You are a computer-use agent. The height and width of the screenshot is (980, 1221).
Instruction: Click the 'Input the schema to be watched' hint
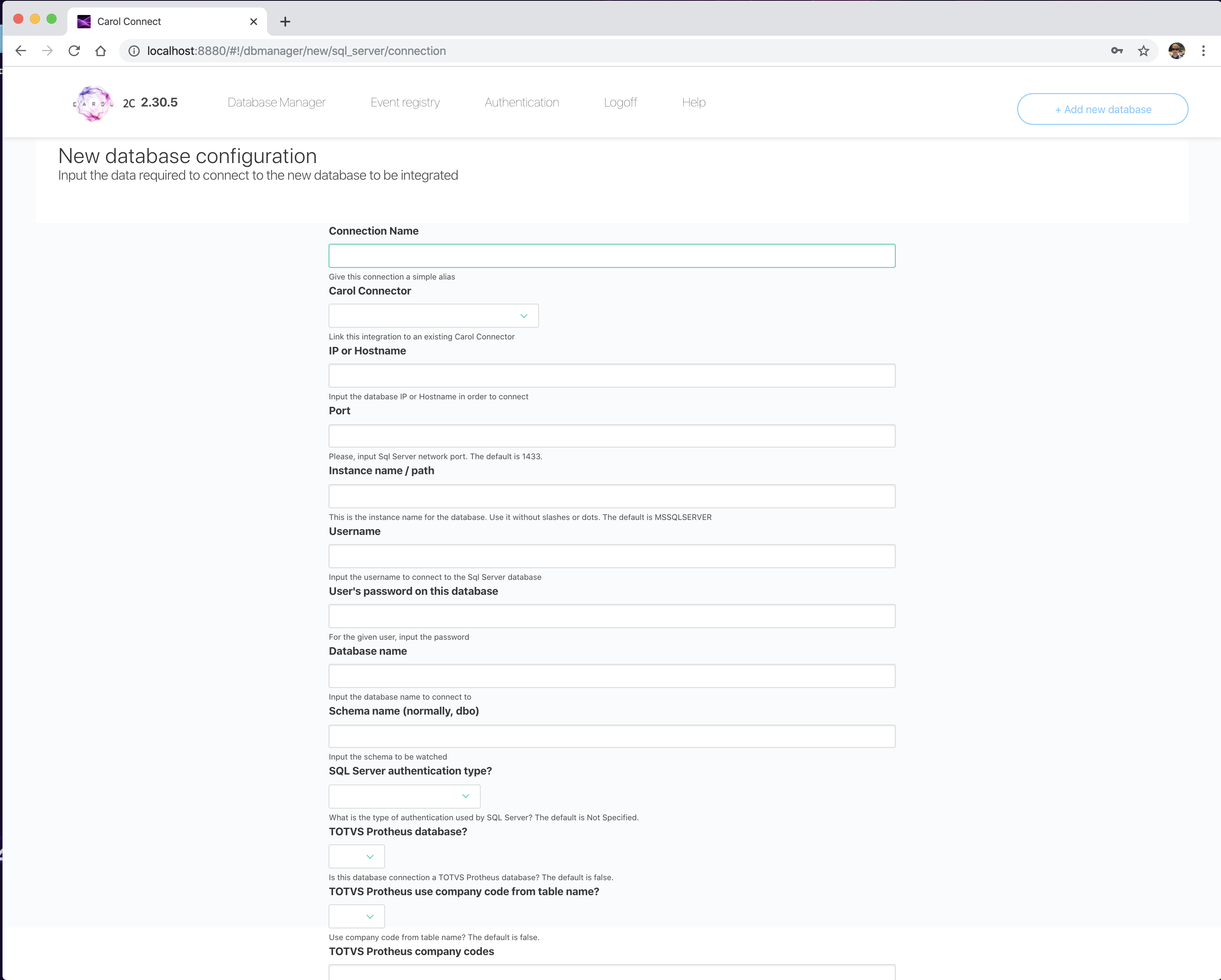388,757
